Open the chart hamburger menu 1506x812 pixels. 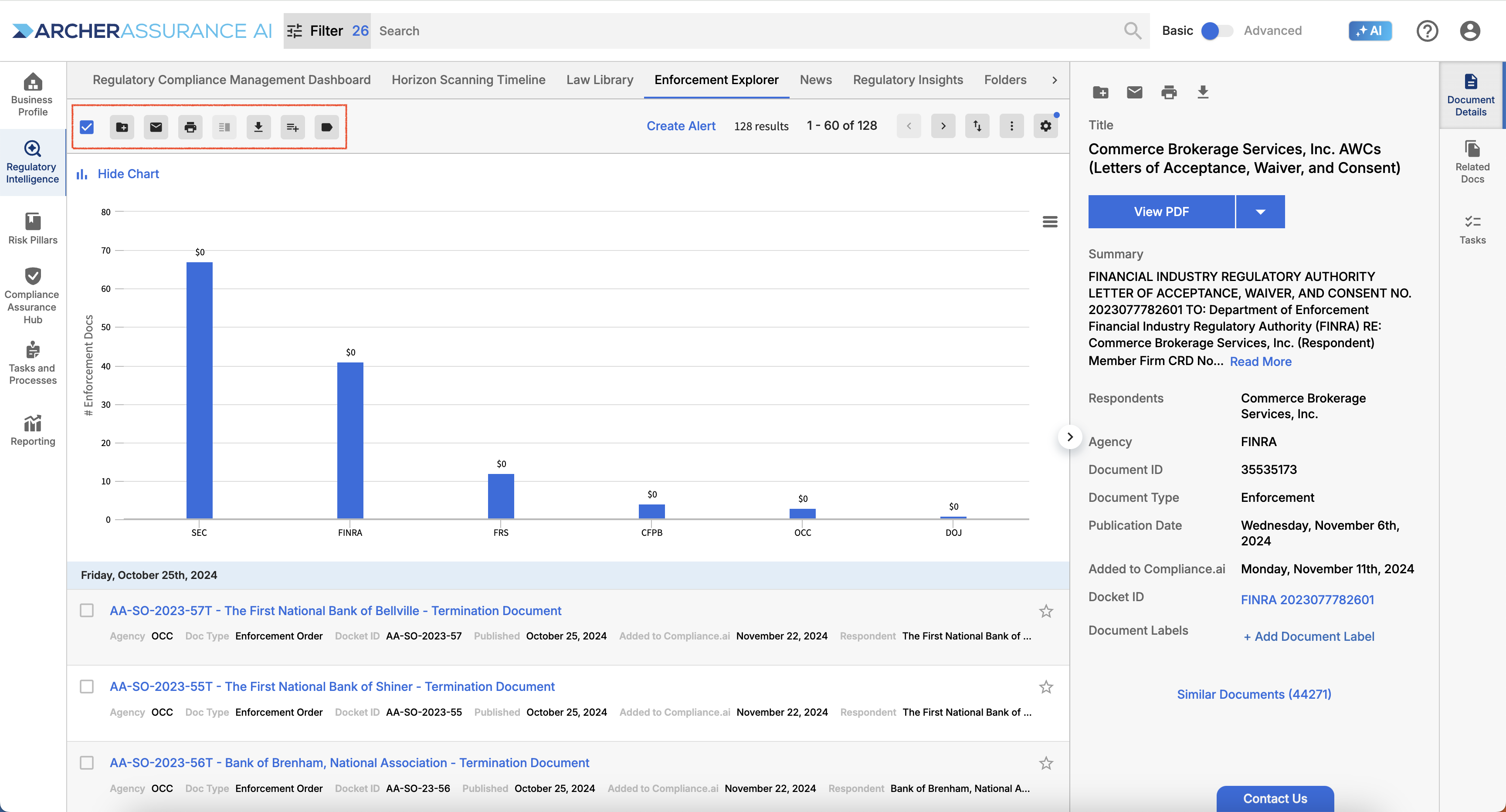click(1050, 222)
